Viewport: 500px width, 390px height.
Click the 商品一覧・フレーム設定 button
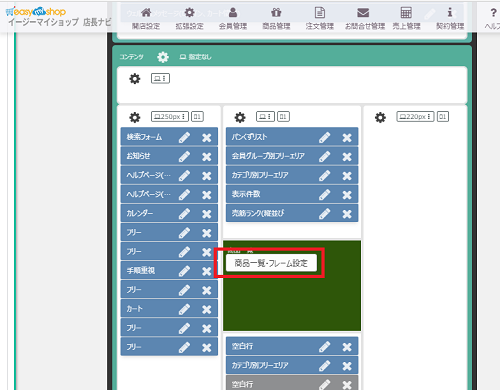271,263
